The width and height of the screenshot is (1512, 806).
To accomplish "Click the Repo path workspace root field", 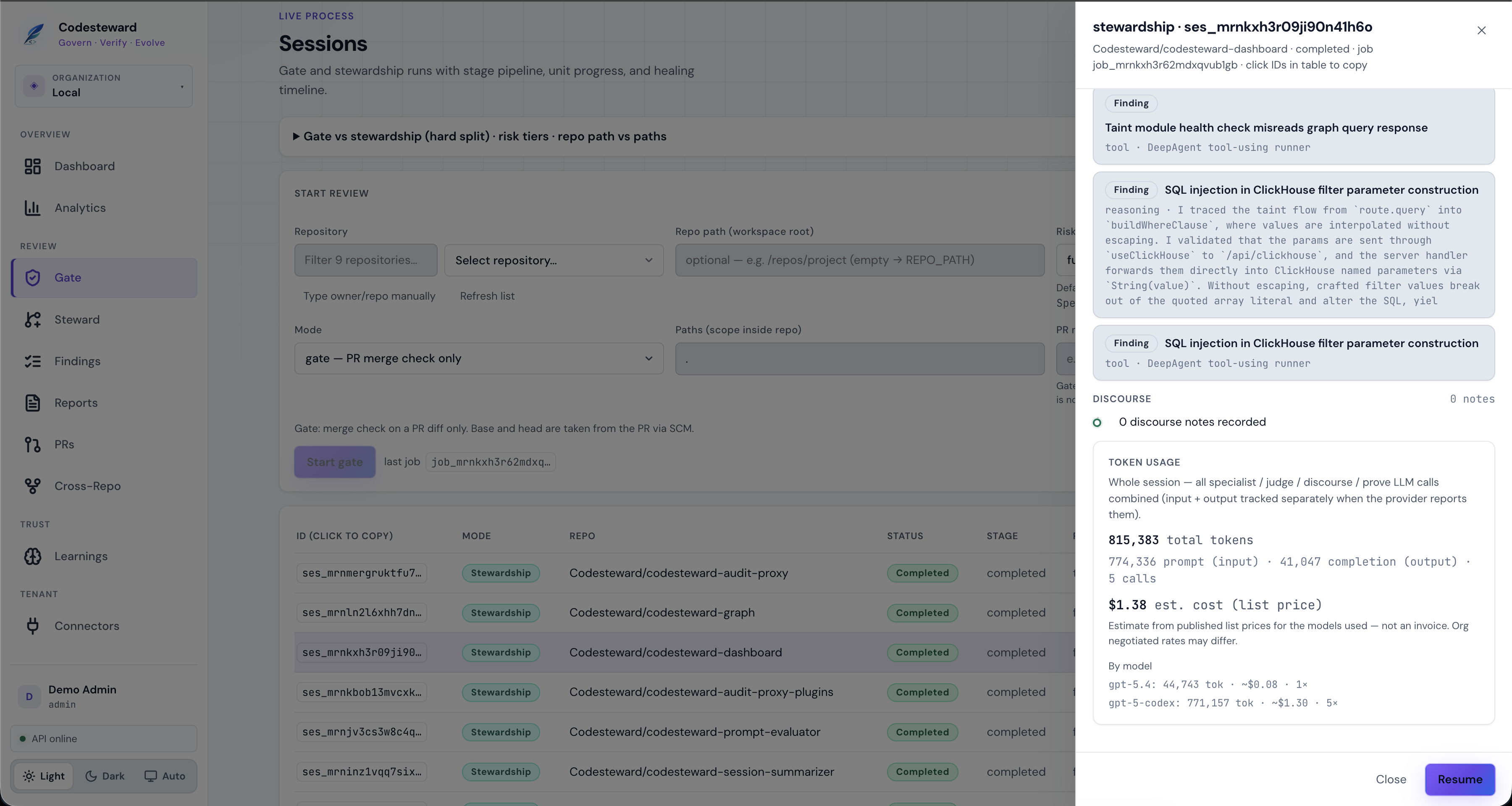I will tap(860, 260).
